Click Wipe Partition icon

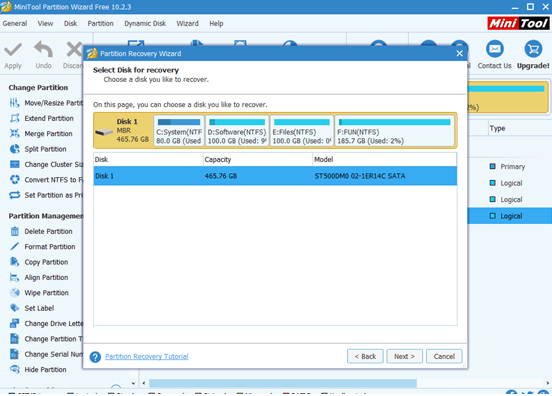pos(14,293)
